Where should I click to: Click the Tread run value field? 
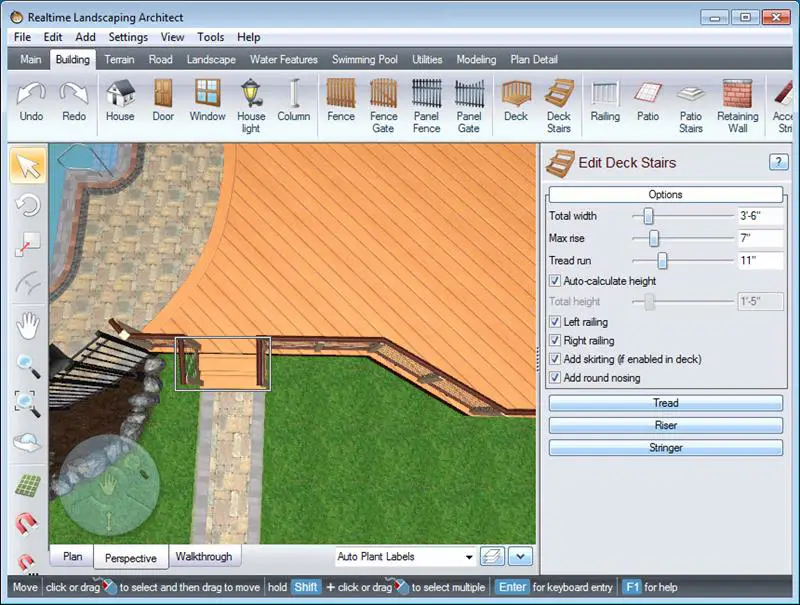pyautogui.click(x=760, y=261)
